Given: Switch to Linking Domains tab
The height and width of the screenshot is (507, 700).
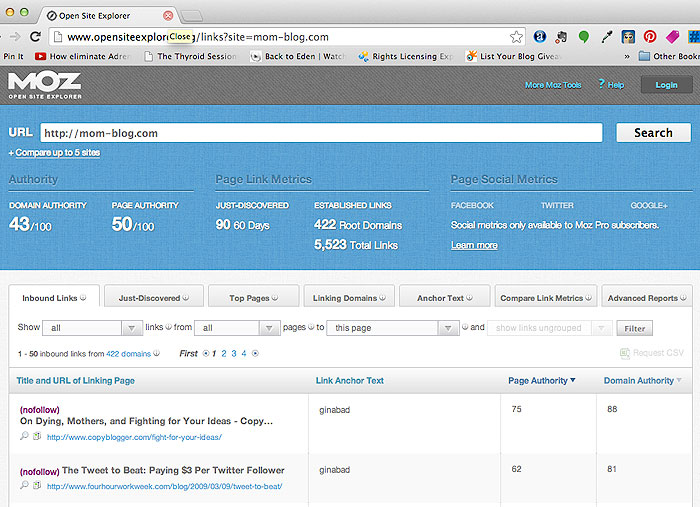Looking at the screenshot, I should pyautogui.click(x=349, y=298).
